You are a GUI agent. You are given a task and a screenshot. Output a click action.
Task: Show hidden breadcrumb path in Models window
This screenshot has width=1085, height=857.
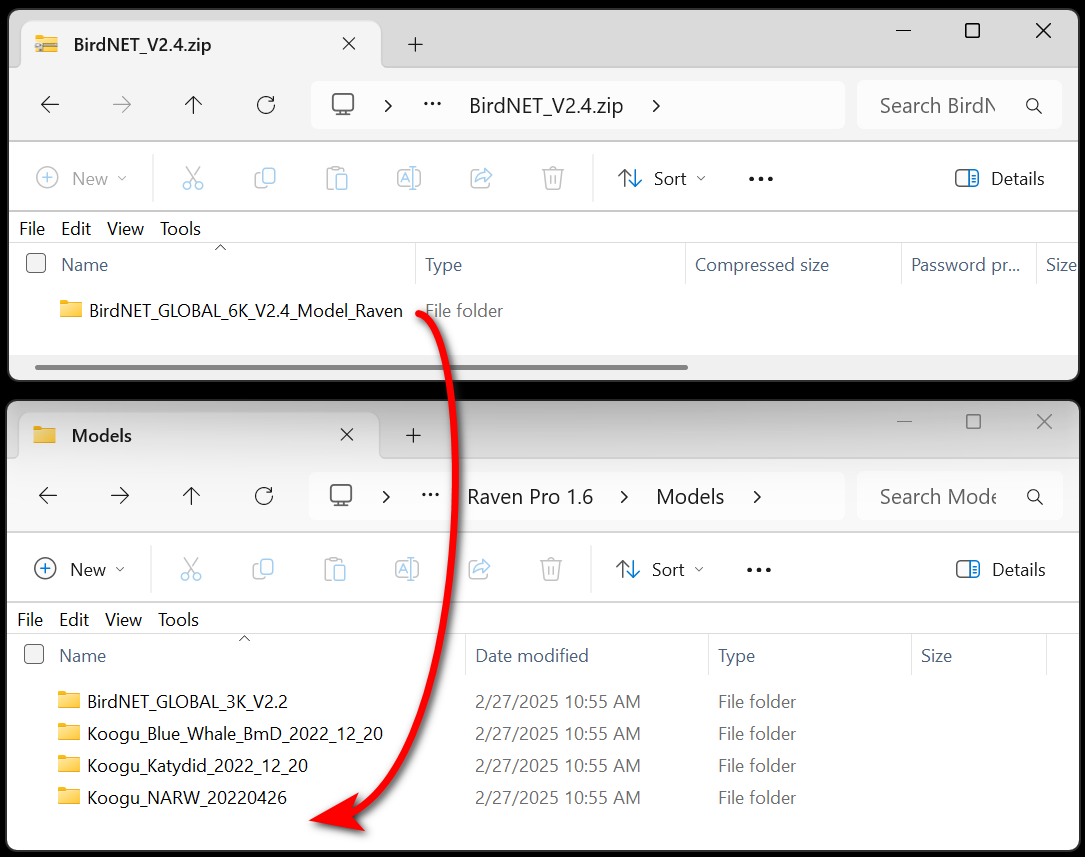[430, 495]
